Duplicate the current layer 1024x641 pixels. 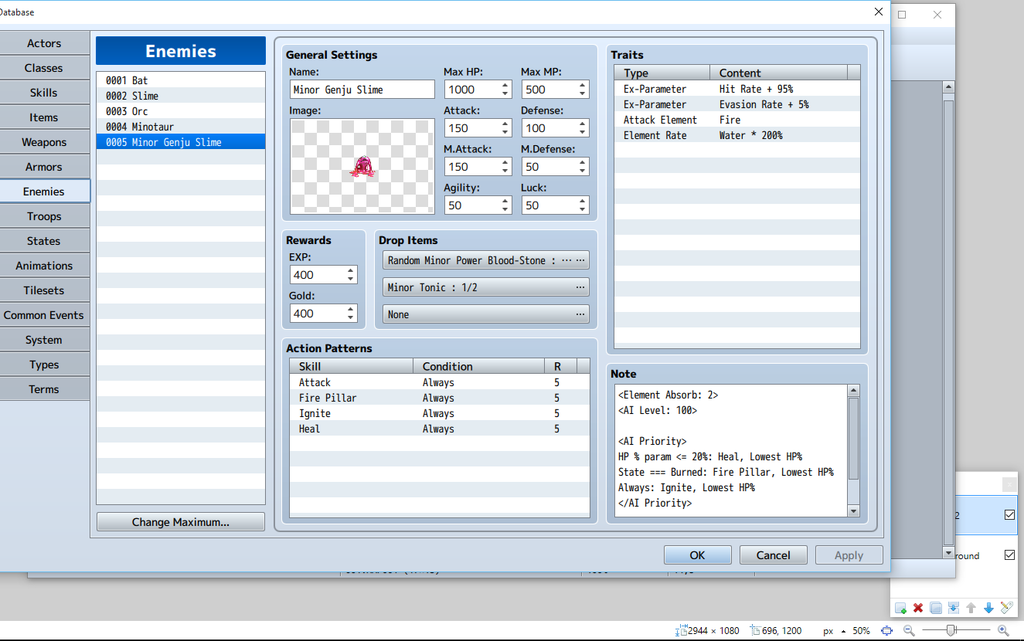935,608
